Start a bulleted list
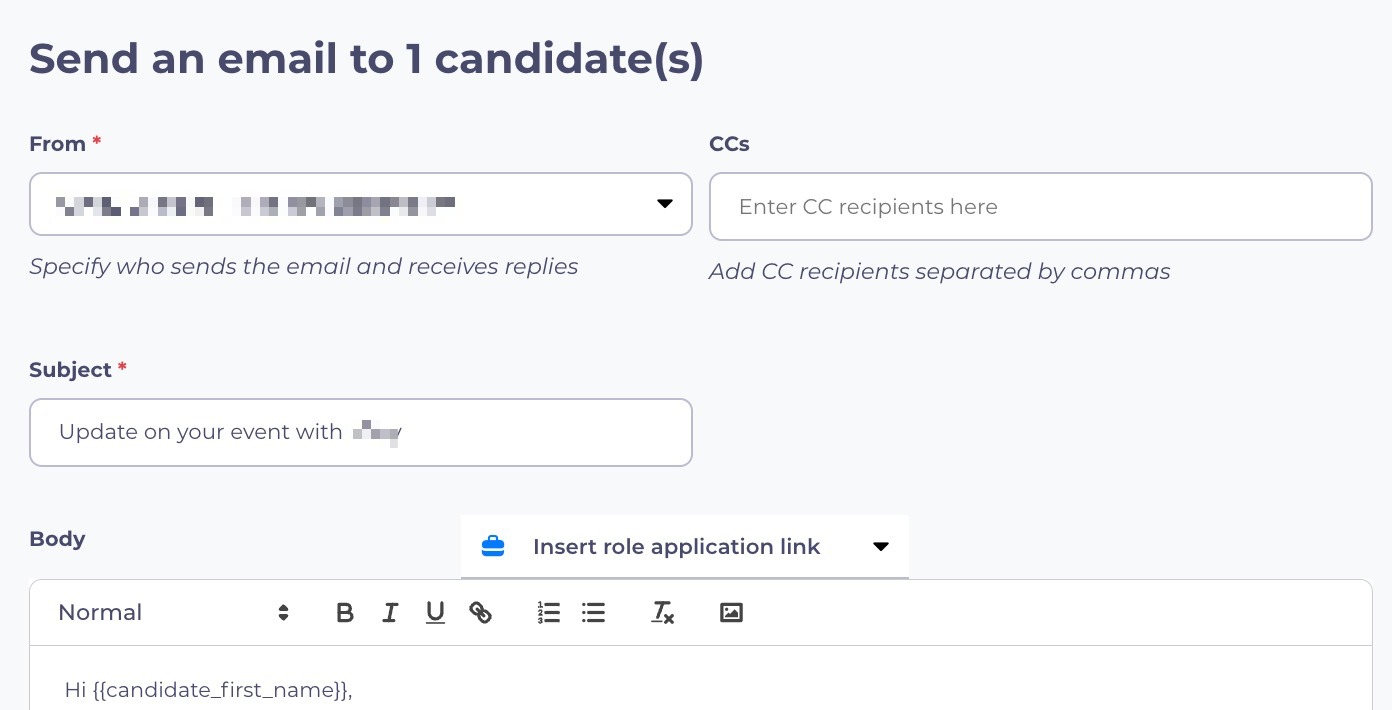The width and height of the screenshot is (1392, 710). [x=594, y=613]
